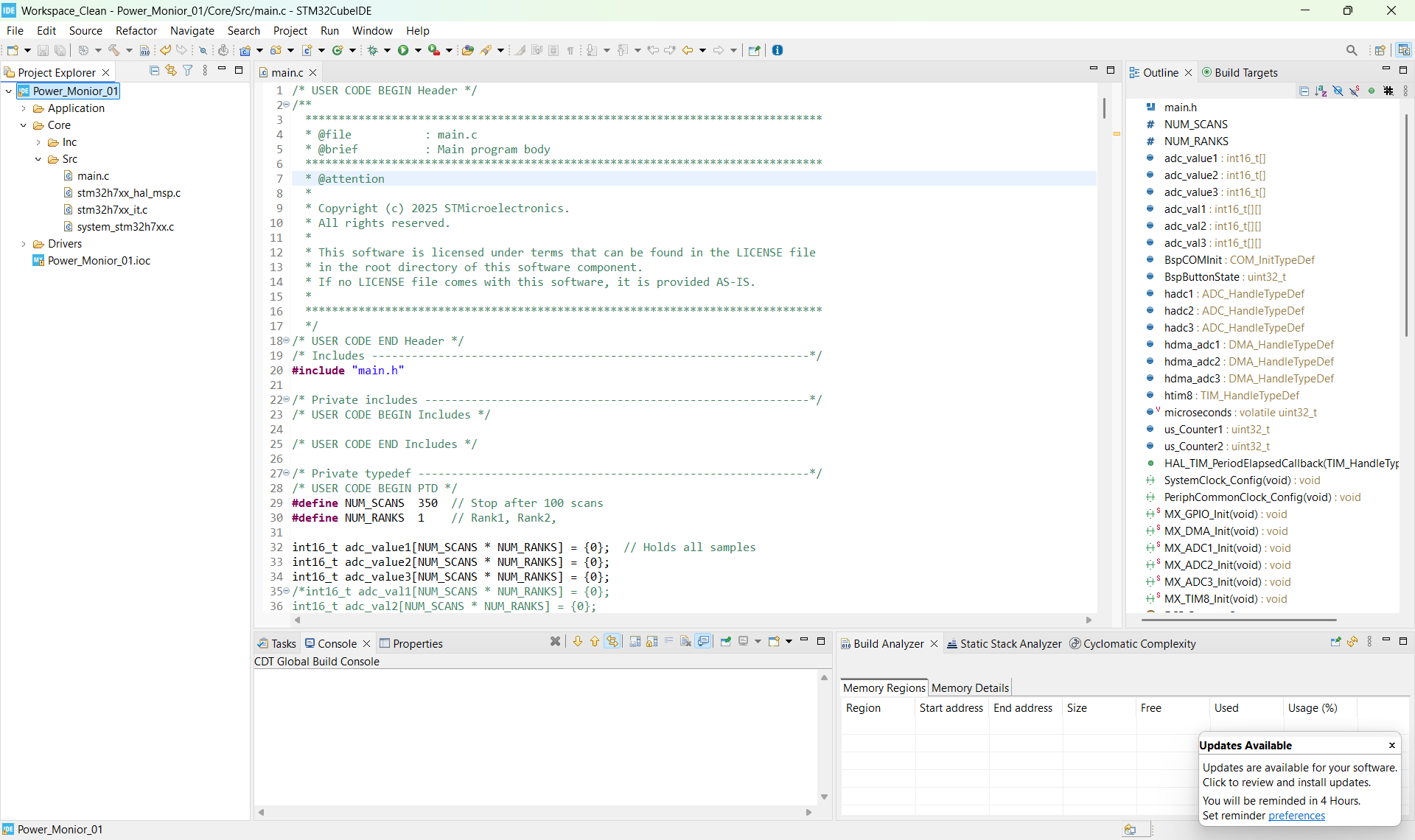Save main.c using the save icon

[x=43, y=50]
